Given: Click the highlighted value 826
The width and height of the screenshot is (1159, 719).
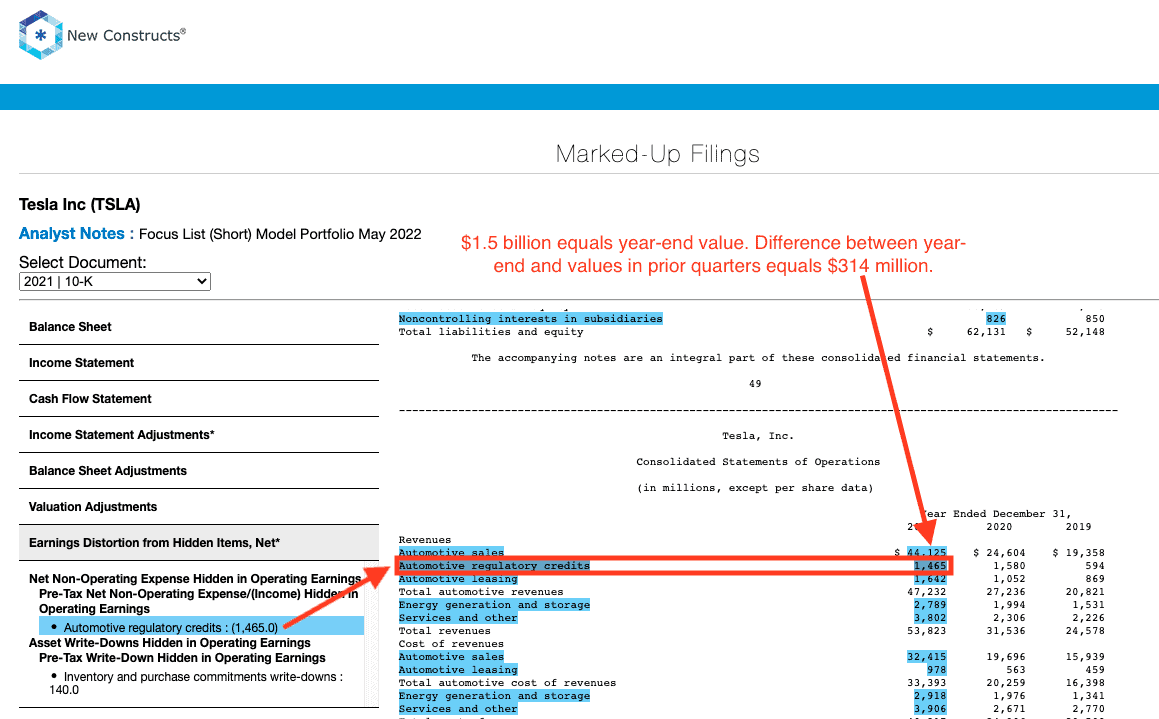Looking at the screenshot, I should pos(996,318).
